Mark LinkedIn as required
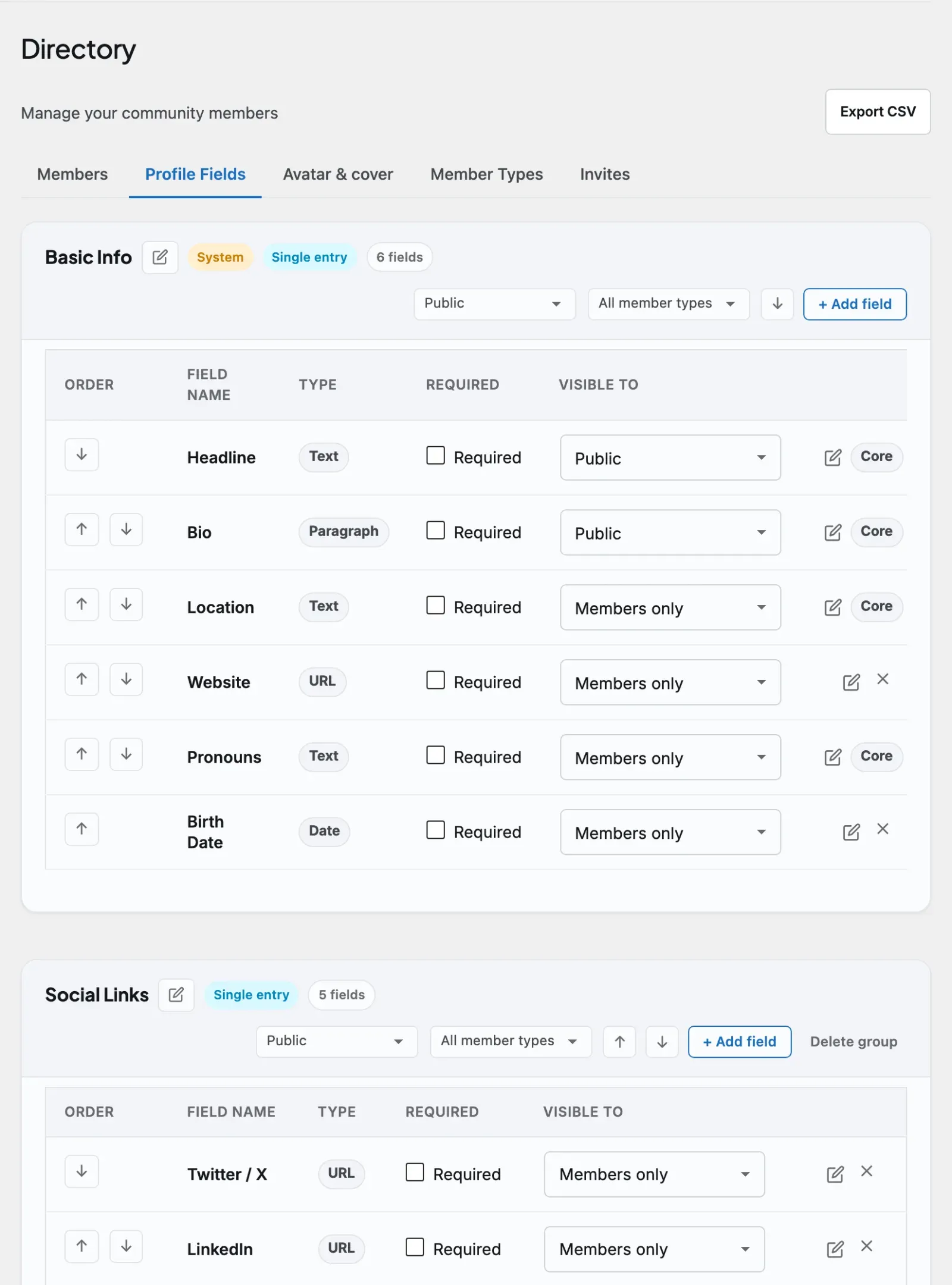Image resolution: width=952 pixels, height=1285 pixels. [415, 1248]
